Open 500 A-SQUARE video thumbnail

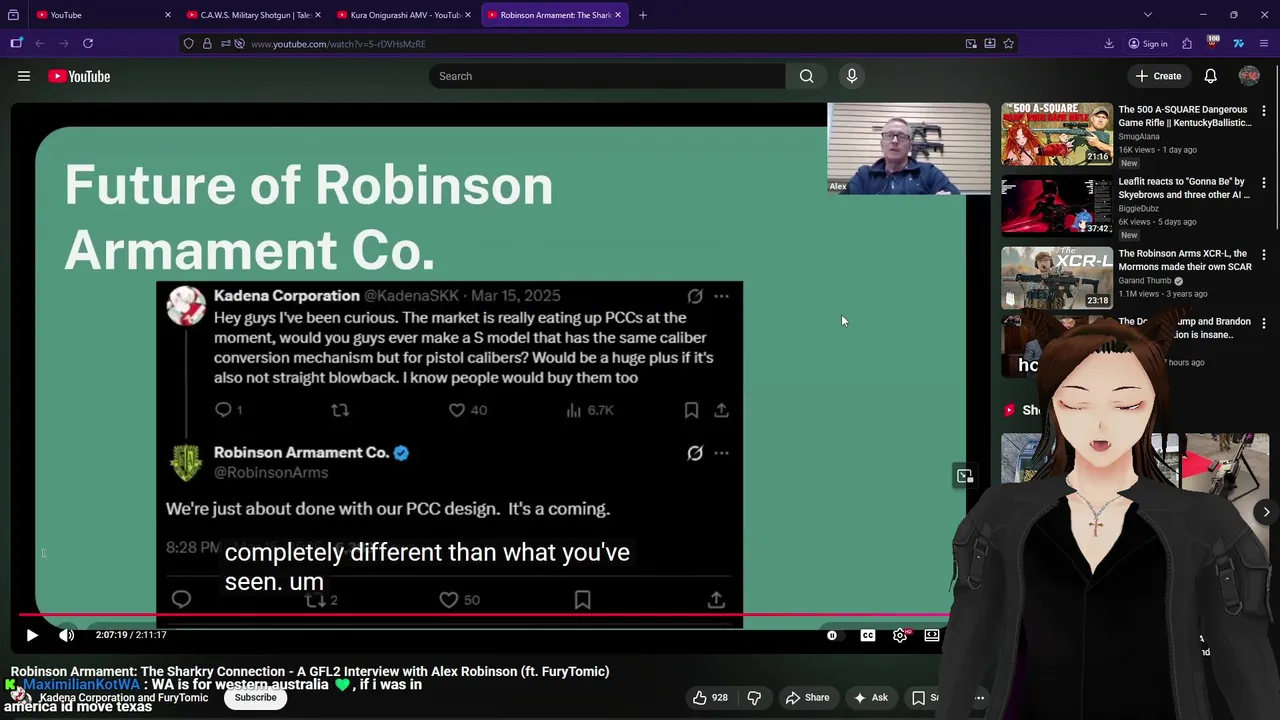click(x=1057, y=134)
